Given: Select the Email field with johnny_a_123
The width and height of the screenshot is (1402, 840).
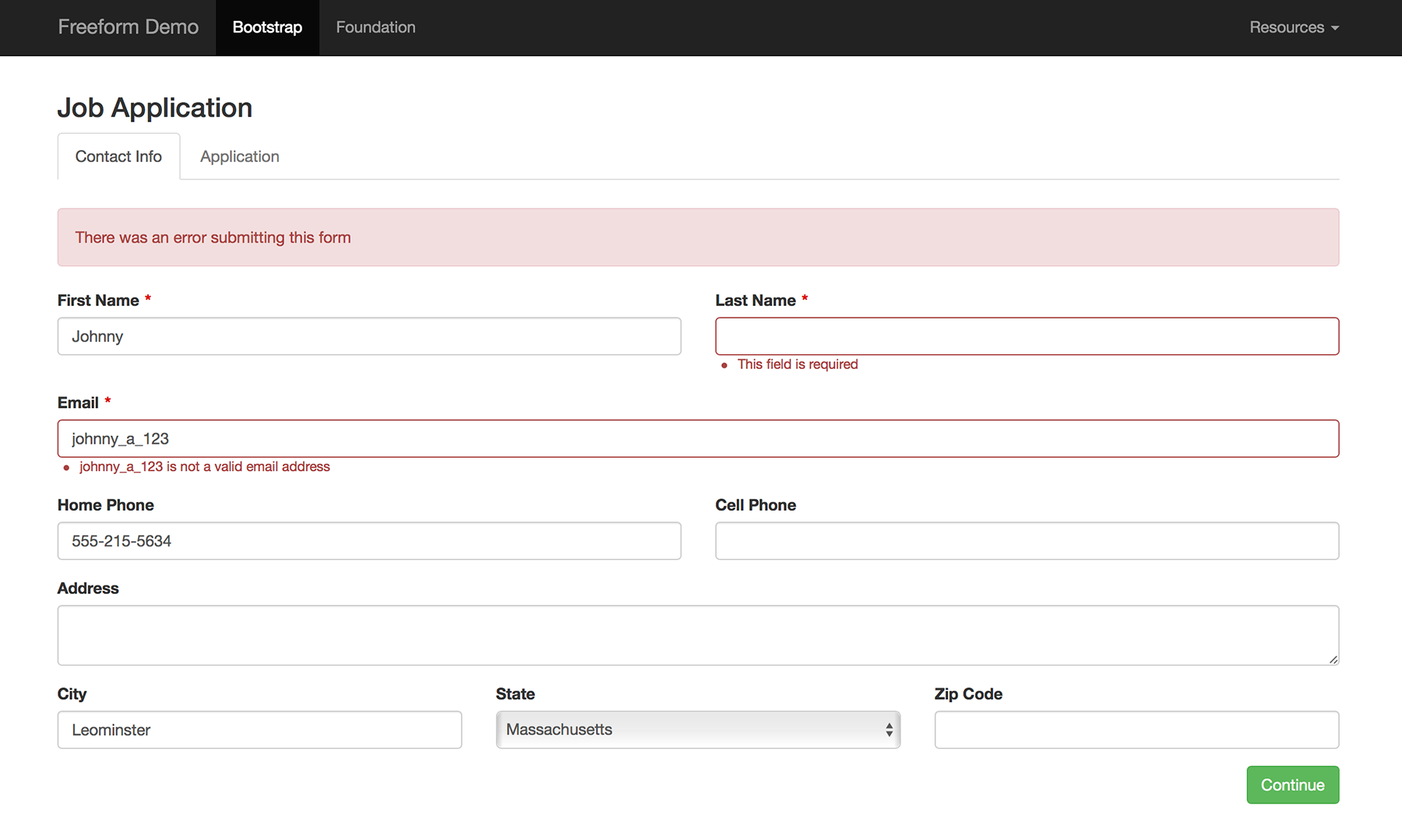Looking at the screenshot, I should point(697,438).
